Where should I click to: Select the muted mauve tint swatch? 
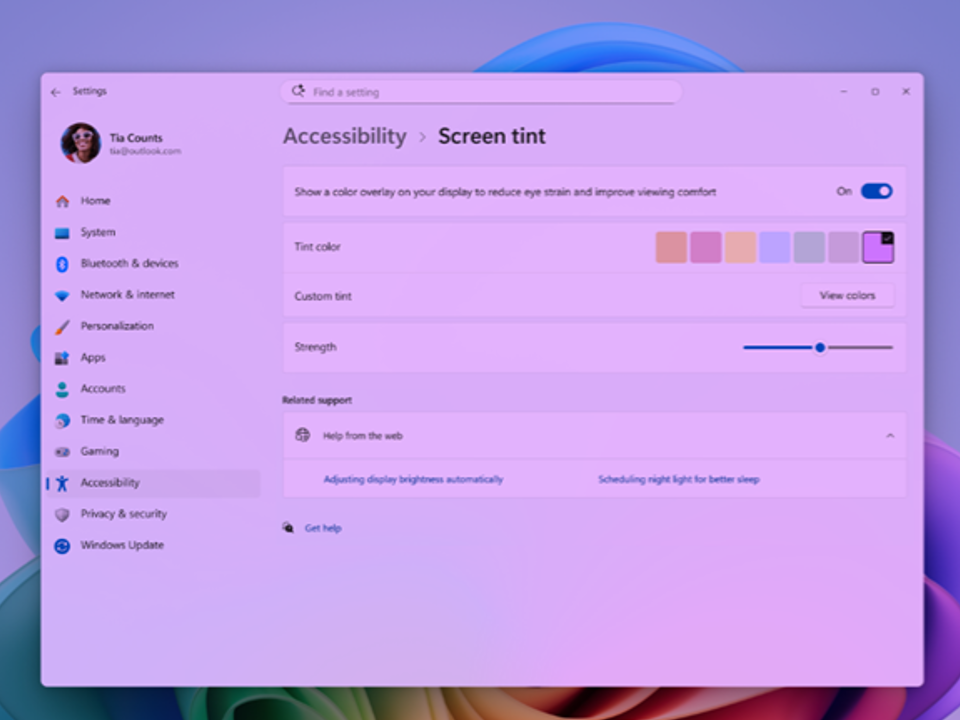844,247
